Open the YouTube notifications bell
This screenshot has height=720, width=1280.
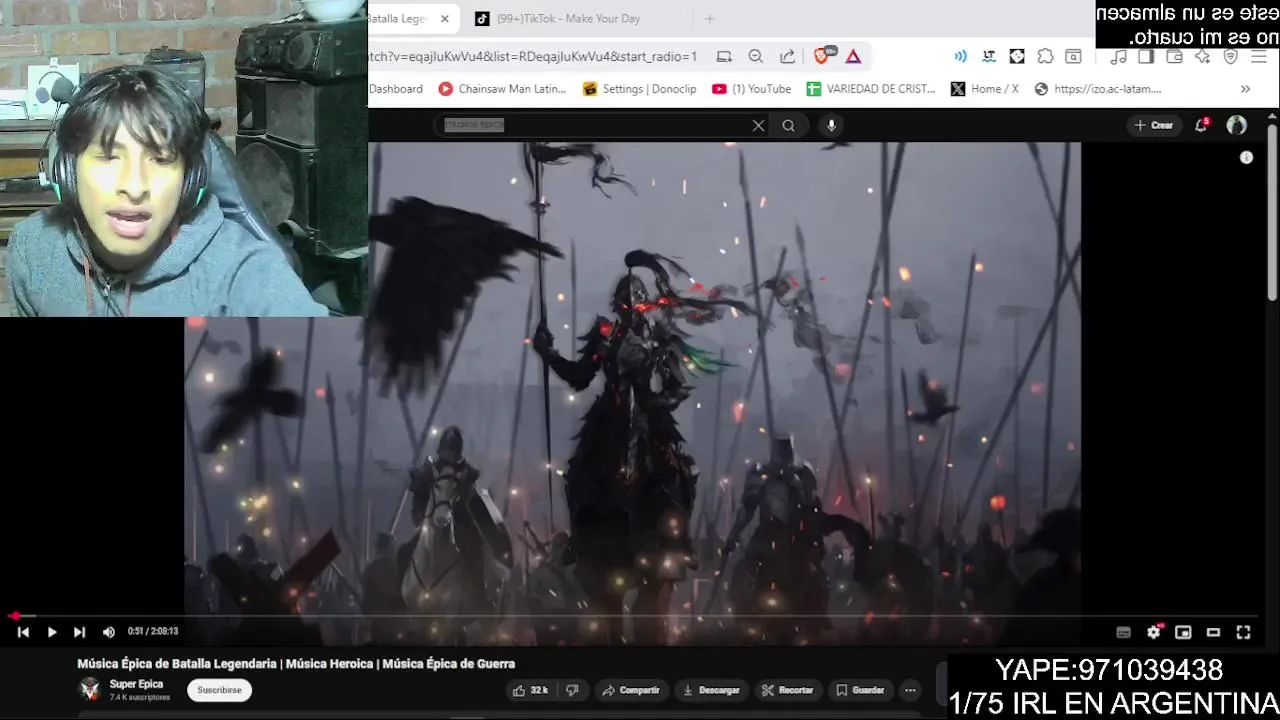1201,125
